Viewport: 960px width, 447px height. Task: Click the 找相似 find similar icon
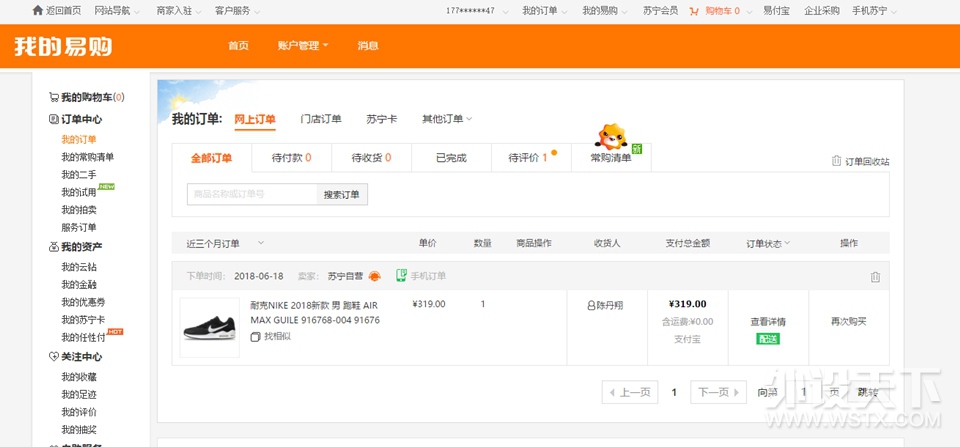(255, 337)
